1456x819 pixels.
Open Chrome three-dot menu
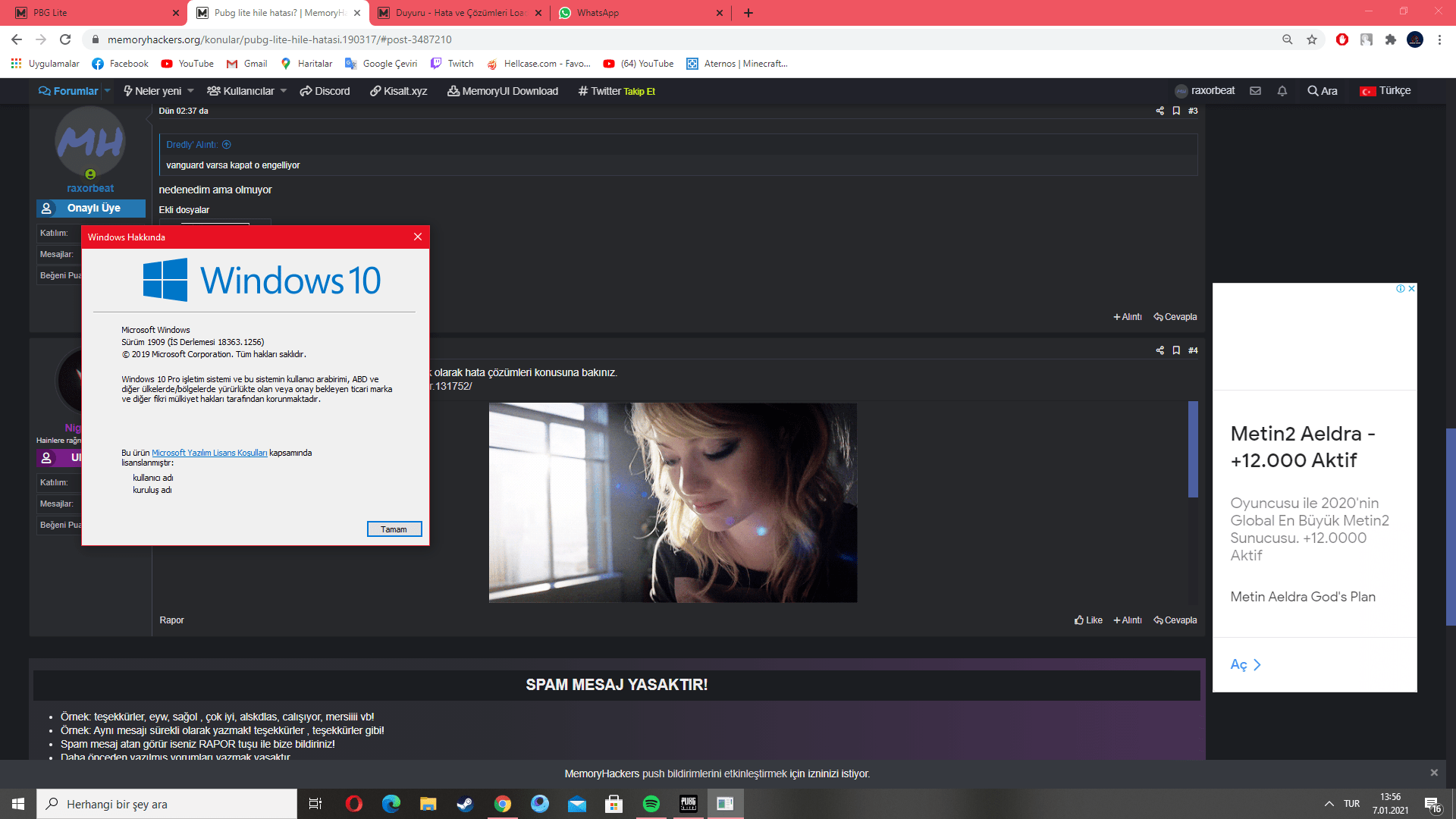(x=1439, y=39)
